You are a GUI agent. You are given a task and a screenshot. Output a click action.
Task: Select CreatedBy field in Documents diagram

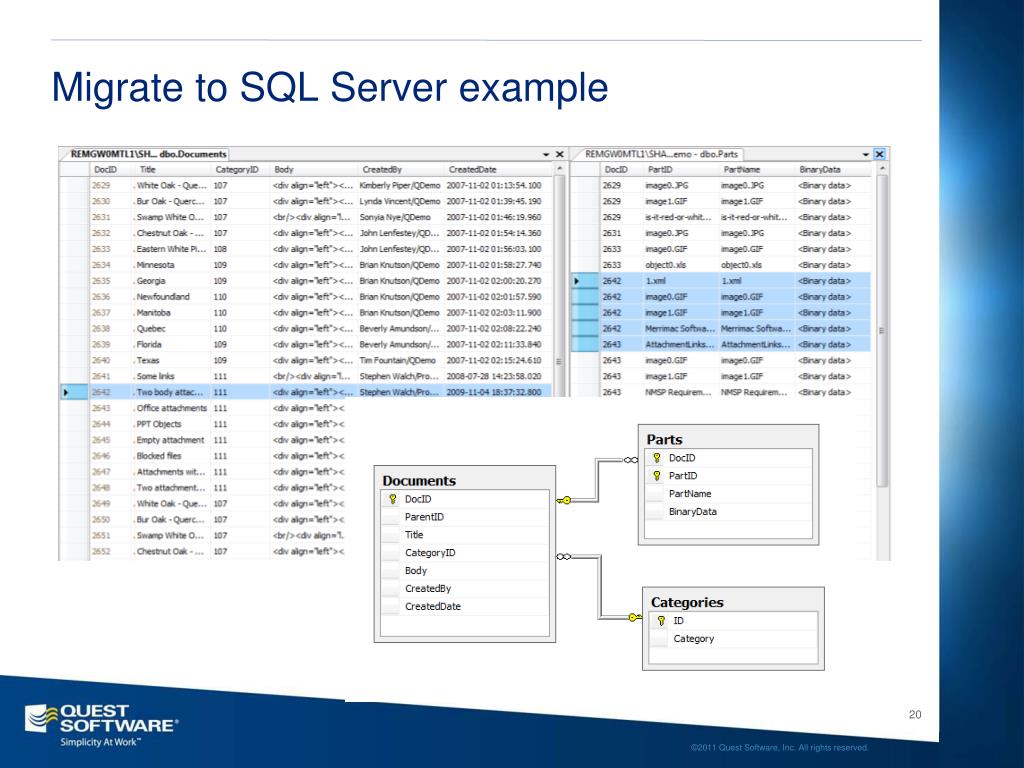point(465,588)
